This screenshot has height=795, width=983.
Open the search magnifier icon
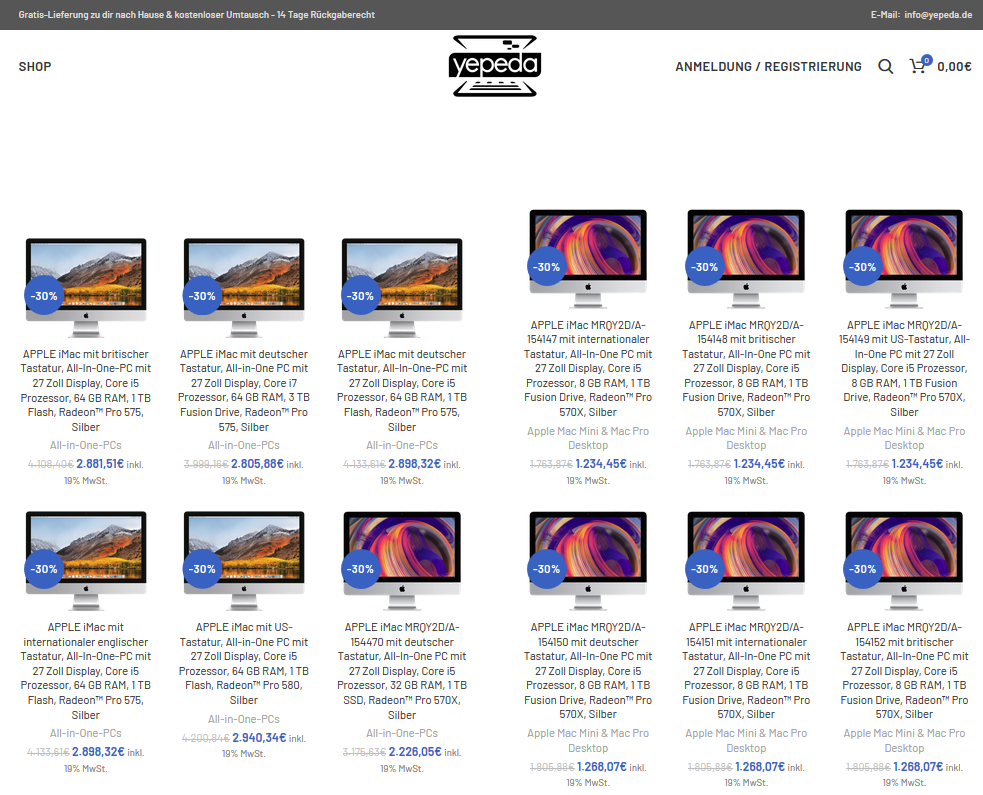click(885, 66)
